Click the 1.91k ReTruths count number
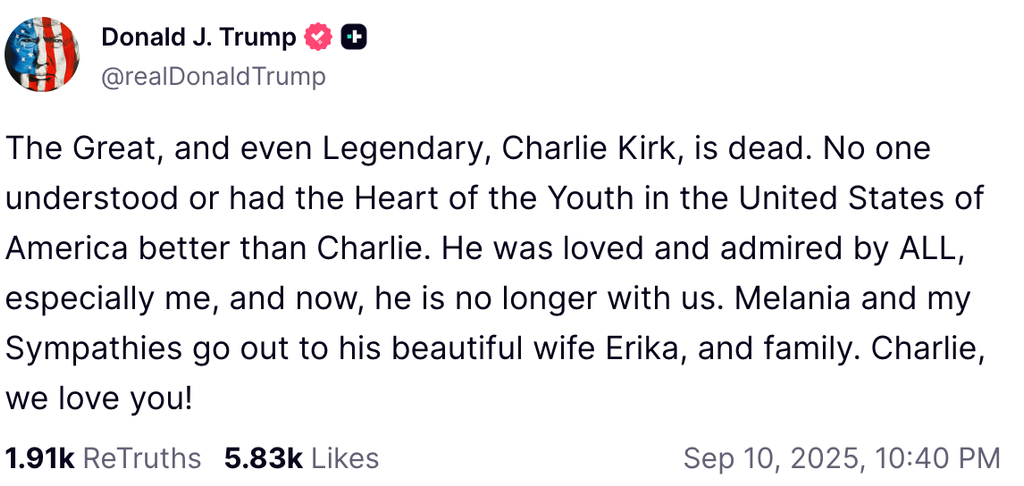This screenshot has width=1024, height=486. pos(39,459)
